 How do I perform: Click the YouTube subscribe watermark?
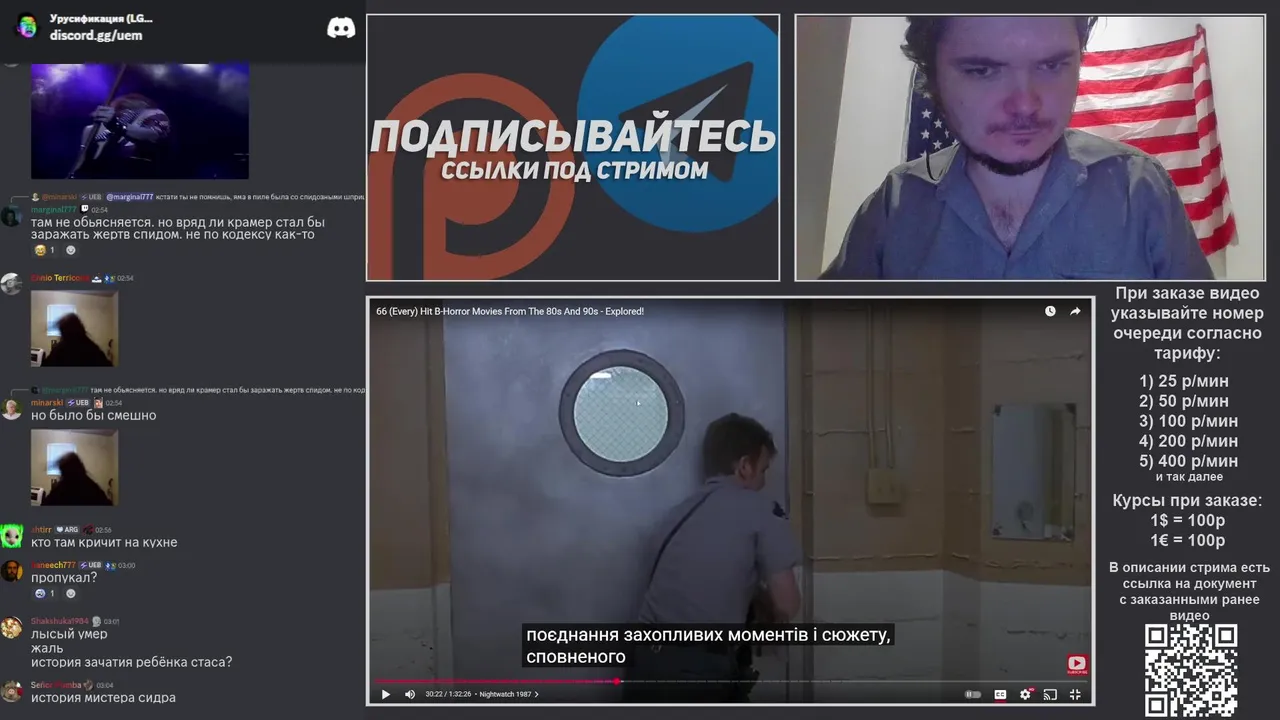point(1077,663)
